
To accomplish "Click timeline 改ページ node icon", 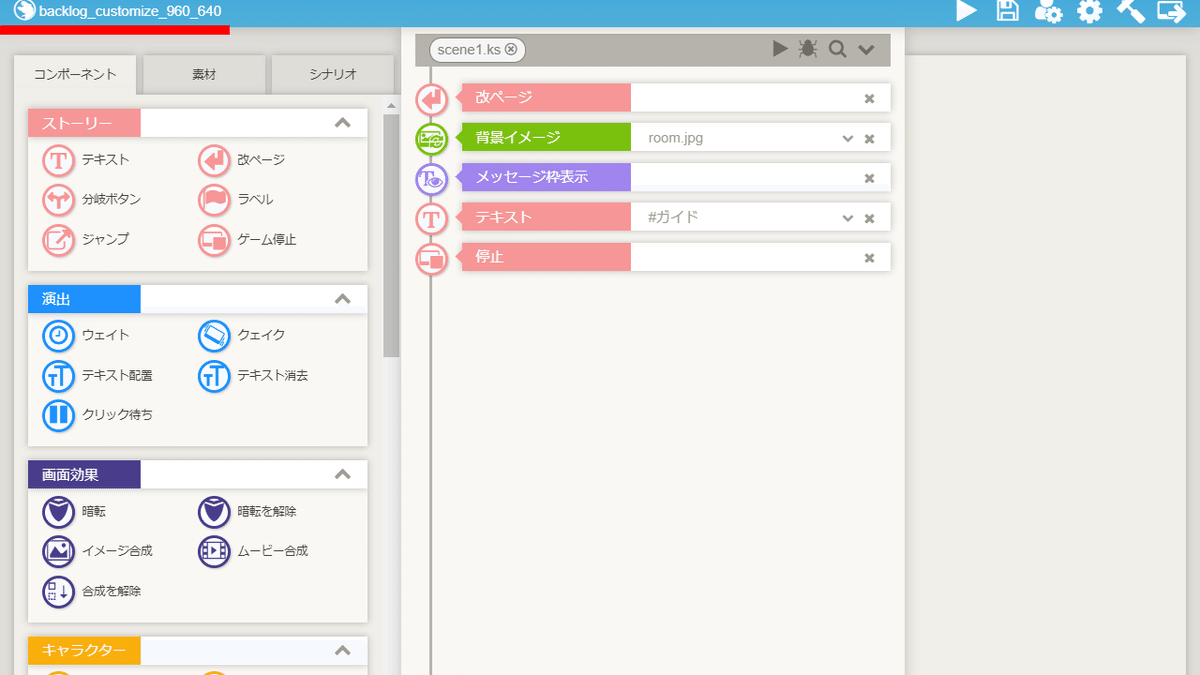I will pyautogui.click(x=432, y=99).
